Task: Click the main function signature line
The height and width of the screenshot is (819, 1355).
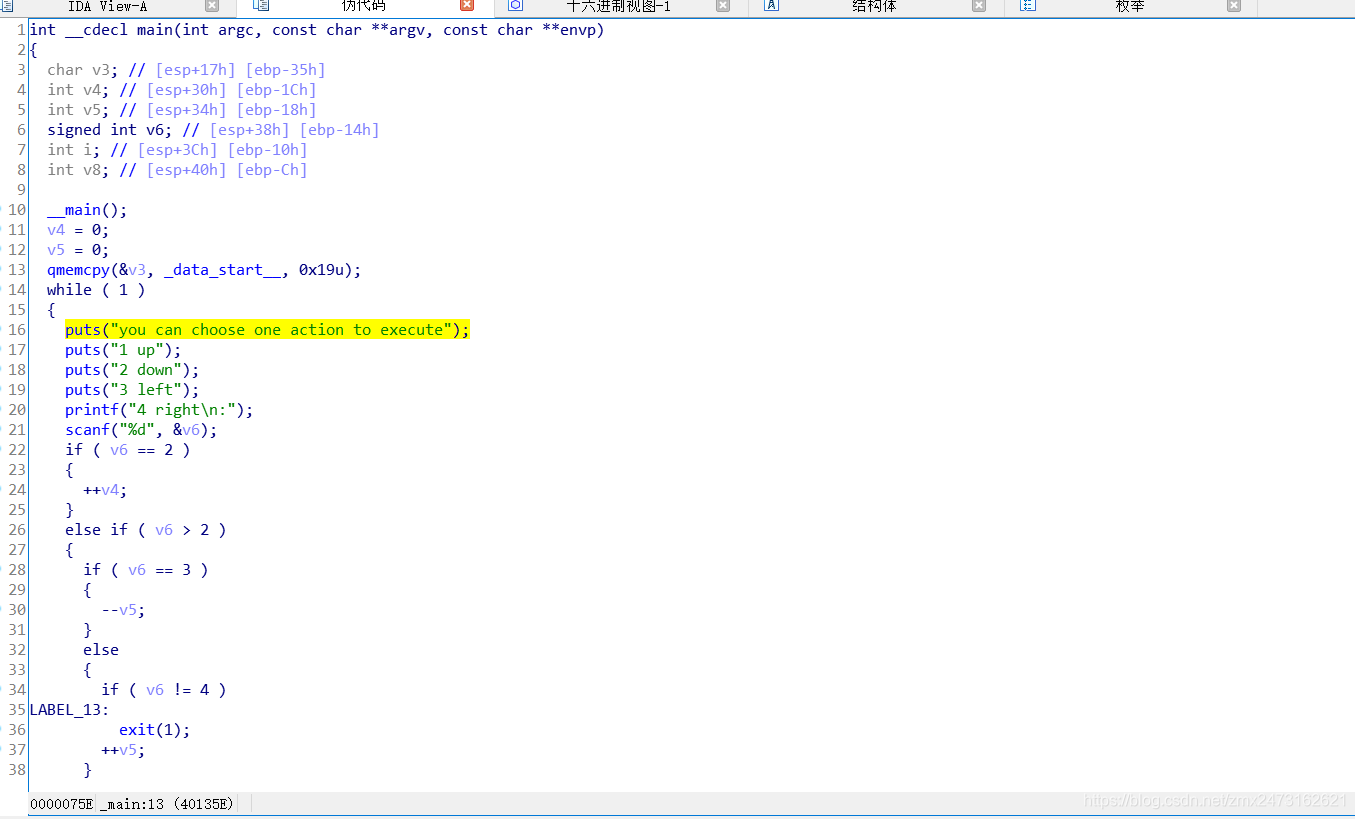Action: pyautogui.click(x=317, y=30)
